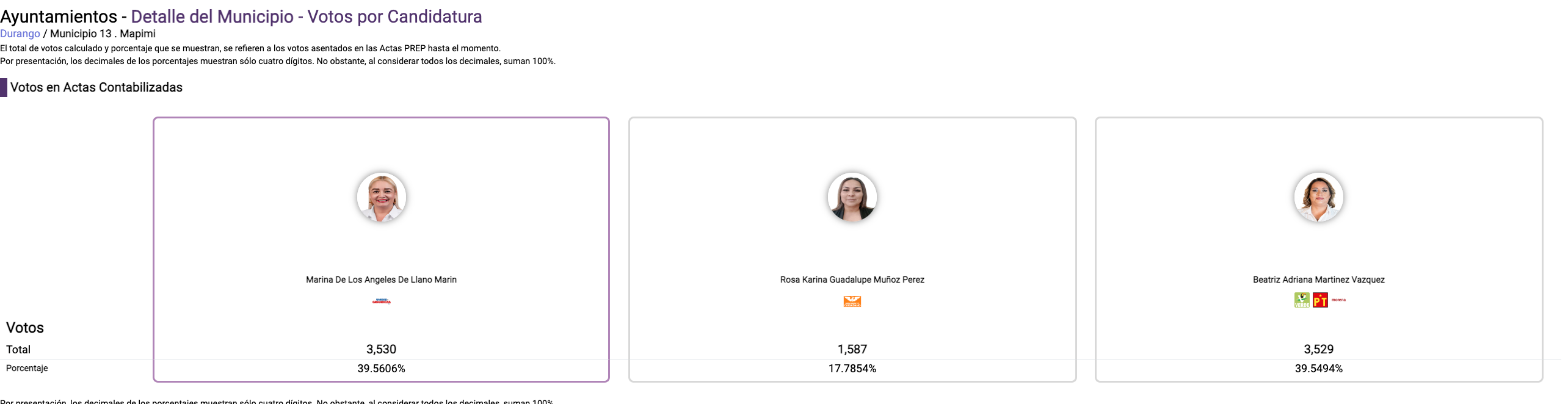
Task: Click the red PT party logo
Action: tap(1320, 300)
